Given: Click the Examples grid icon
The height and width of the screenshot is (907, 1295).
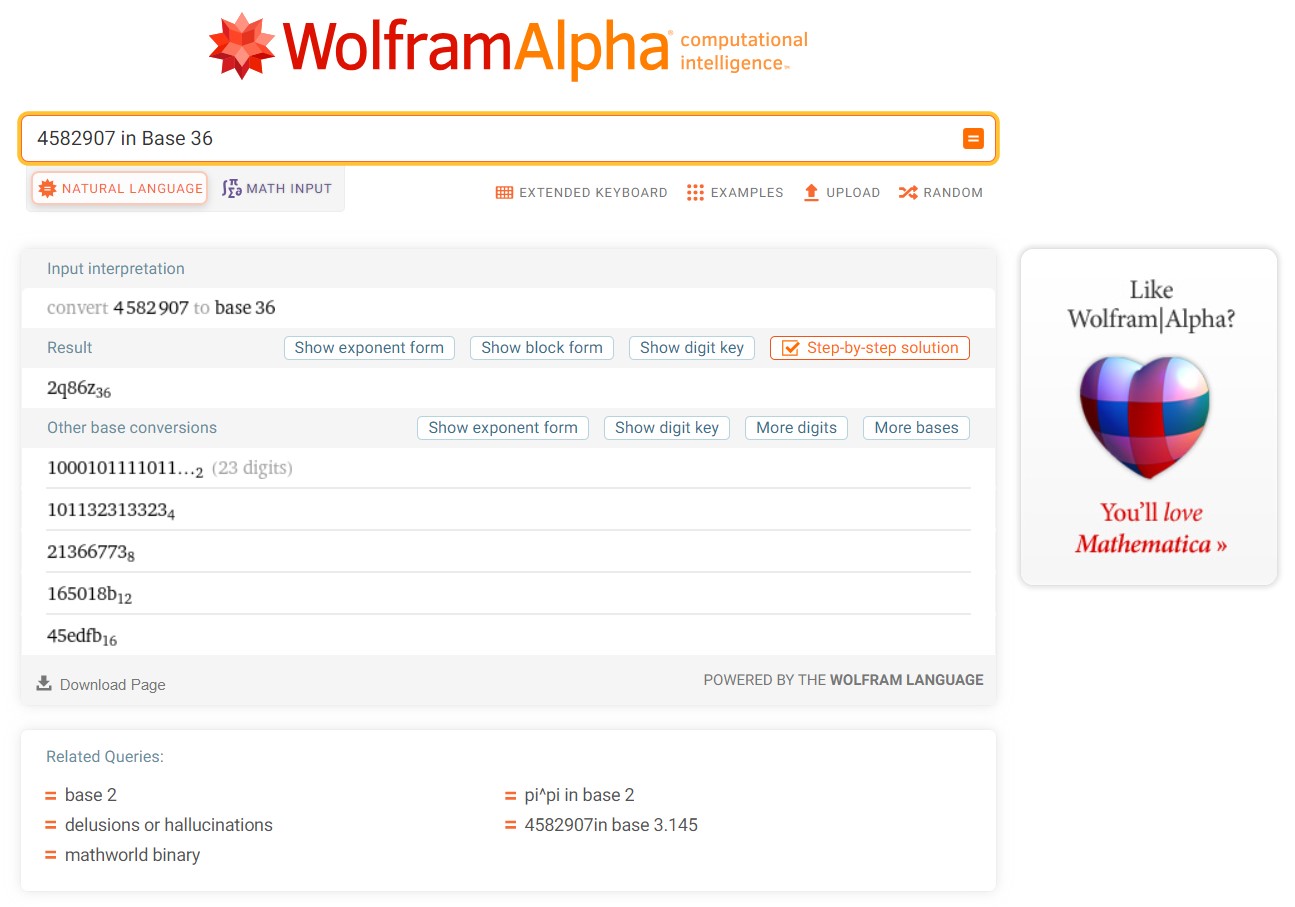Looking at the screenshot, I should tap(695, 193).
